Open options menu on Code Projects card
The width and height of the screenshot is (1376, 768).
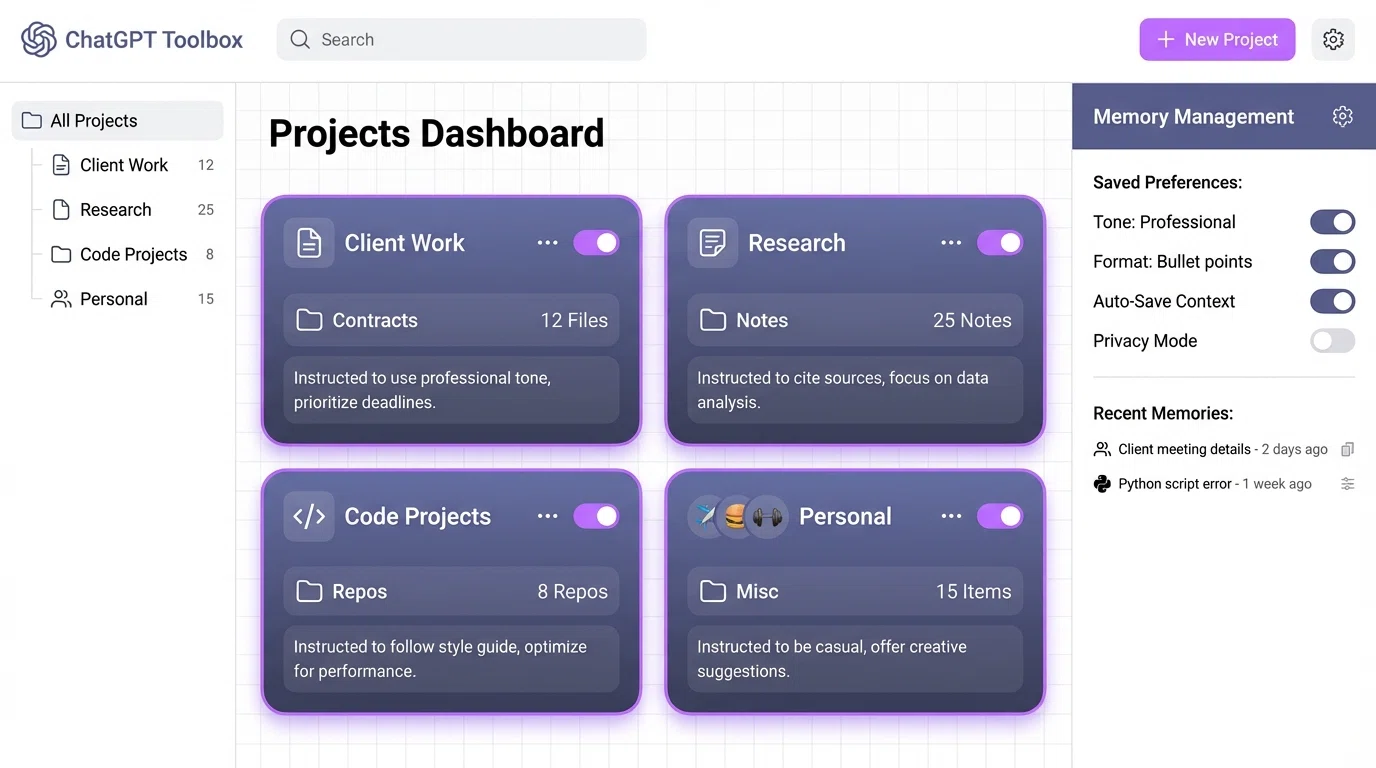547,516
